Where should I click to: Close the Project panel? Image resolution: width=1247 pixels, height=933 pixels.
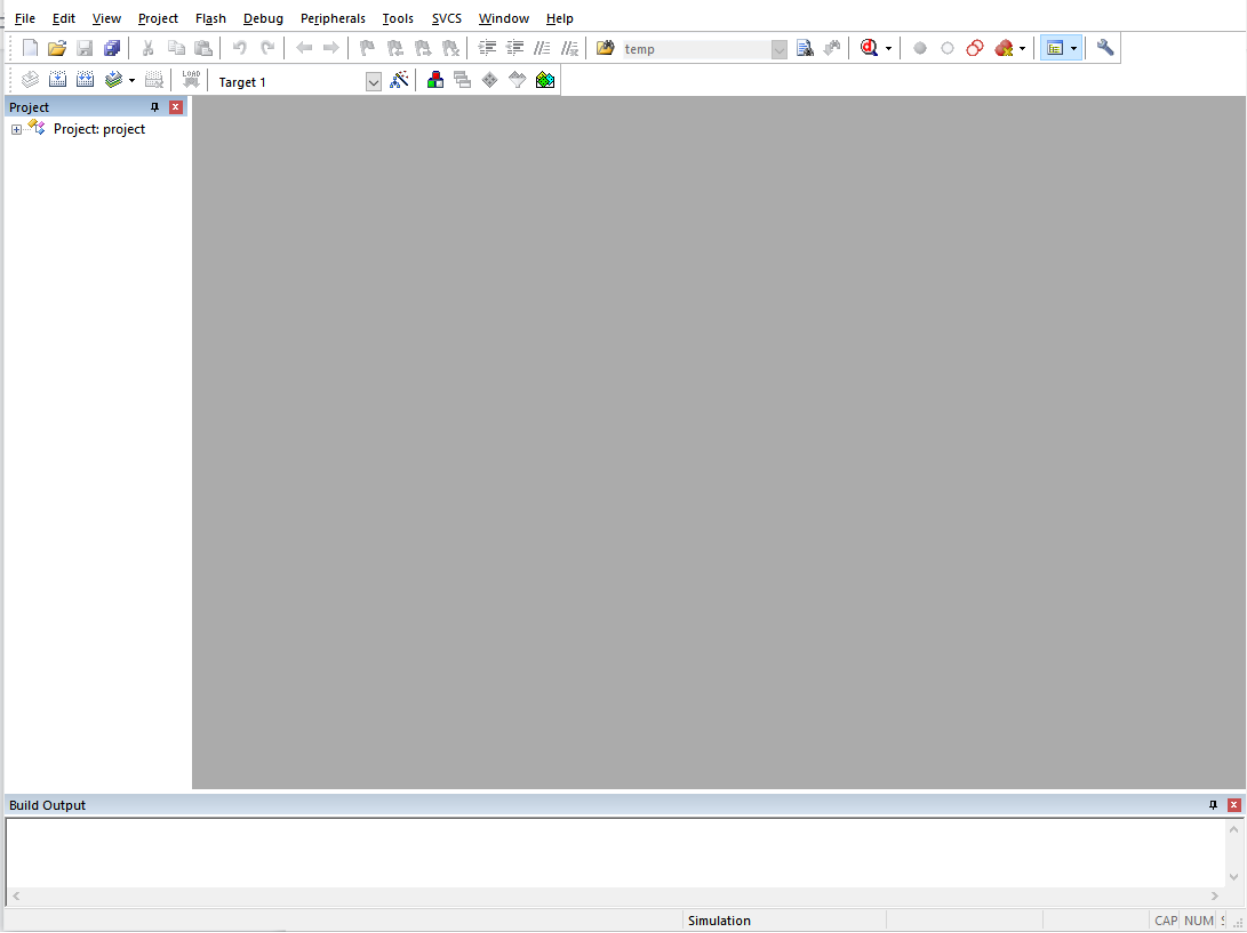click(x=176, y=107)
